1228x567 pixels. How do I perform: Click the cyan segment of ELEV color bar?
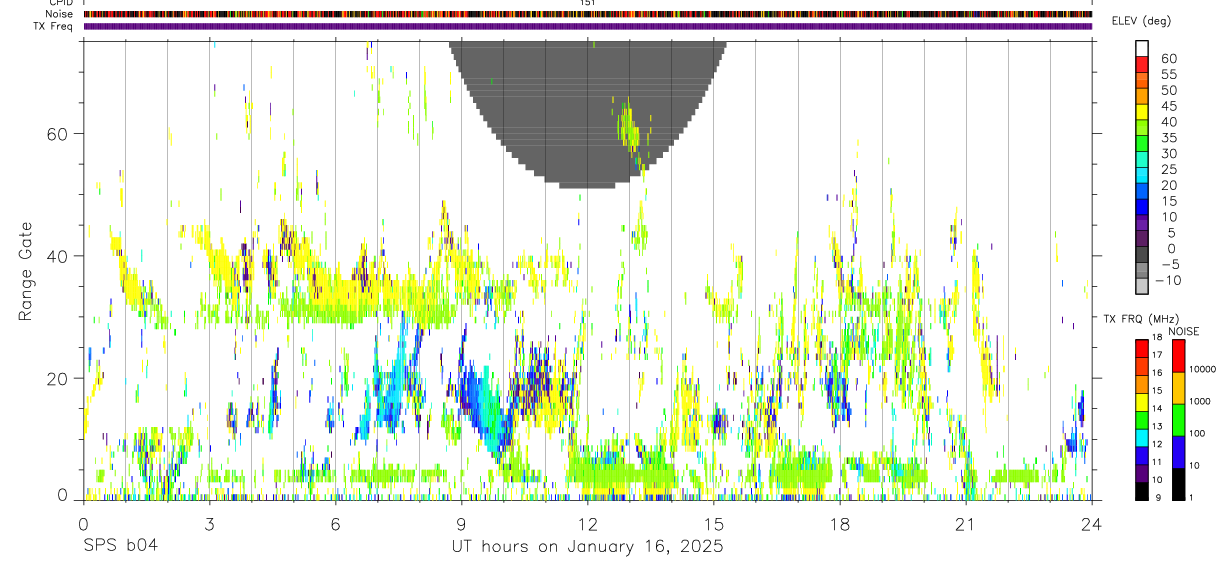click(1142, 175)
